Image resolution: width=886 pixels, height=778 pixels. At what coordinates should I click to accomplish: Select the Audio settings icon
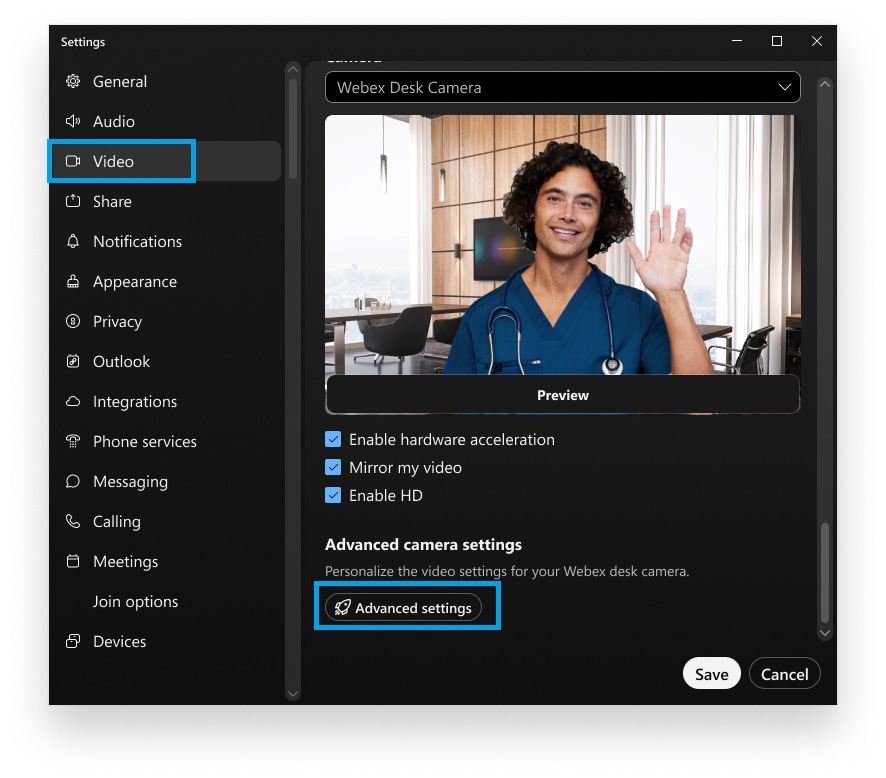click(x=72, y=121)
